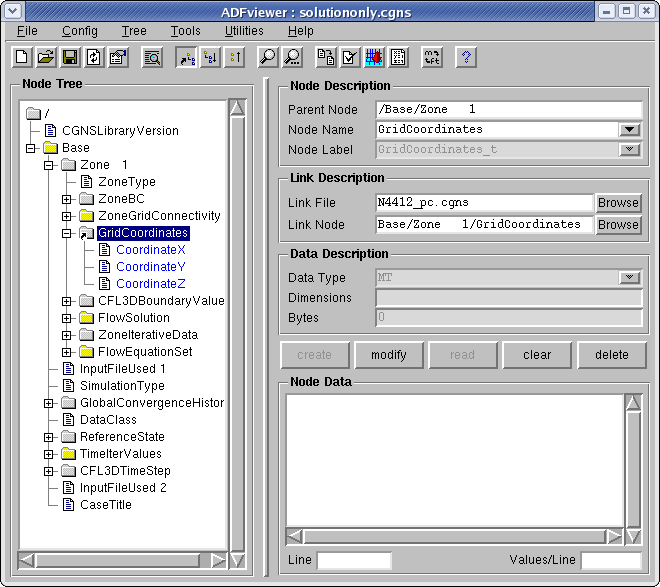Click the read button

tap(463, 355)
